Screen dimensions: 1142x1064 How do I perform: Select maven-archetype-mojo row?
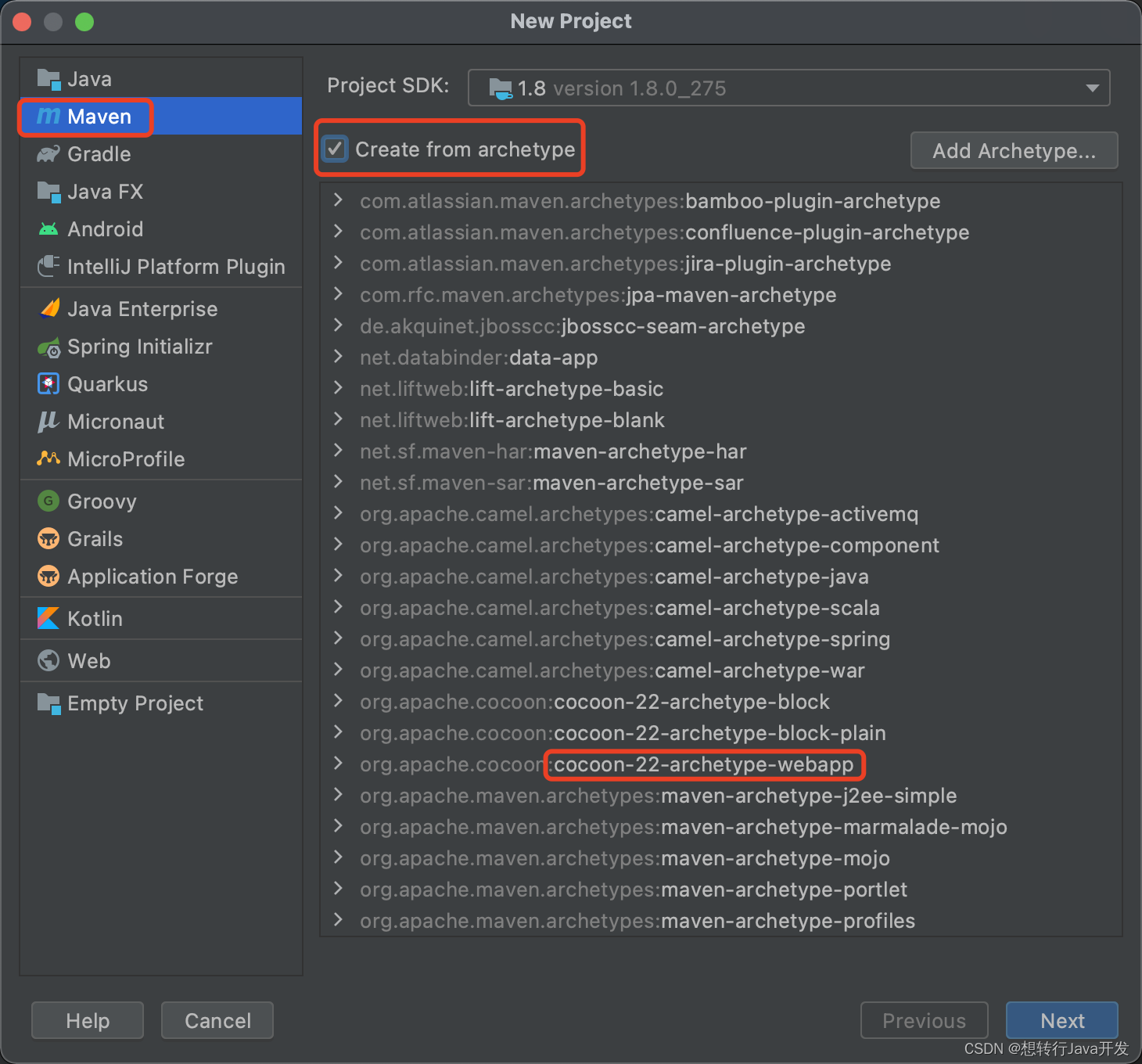point(721,858)
